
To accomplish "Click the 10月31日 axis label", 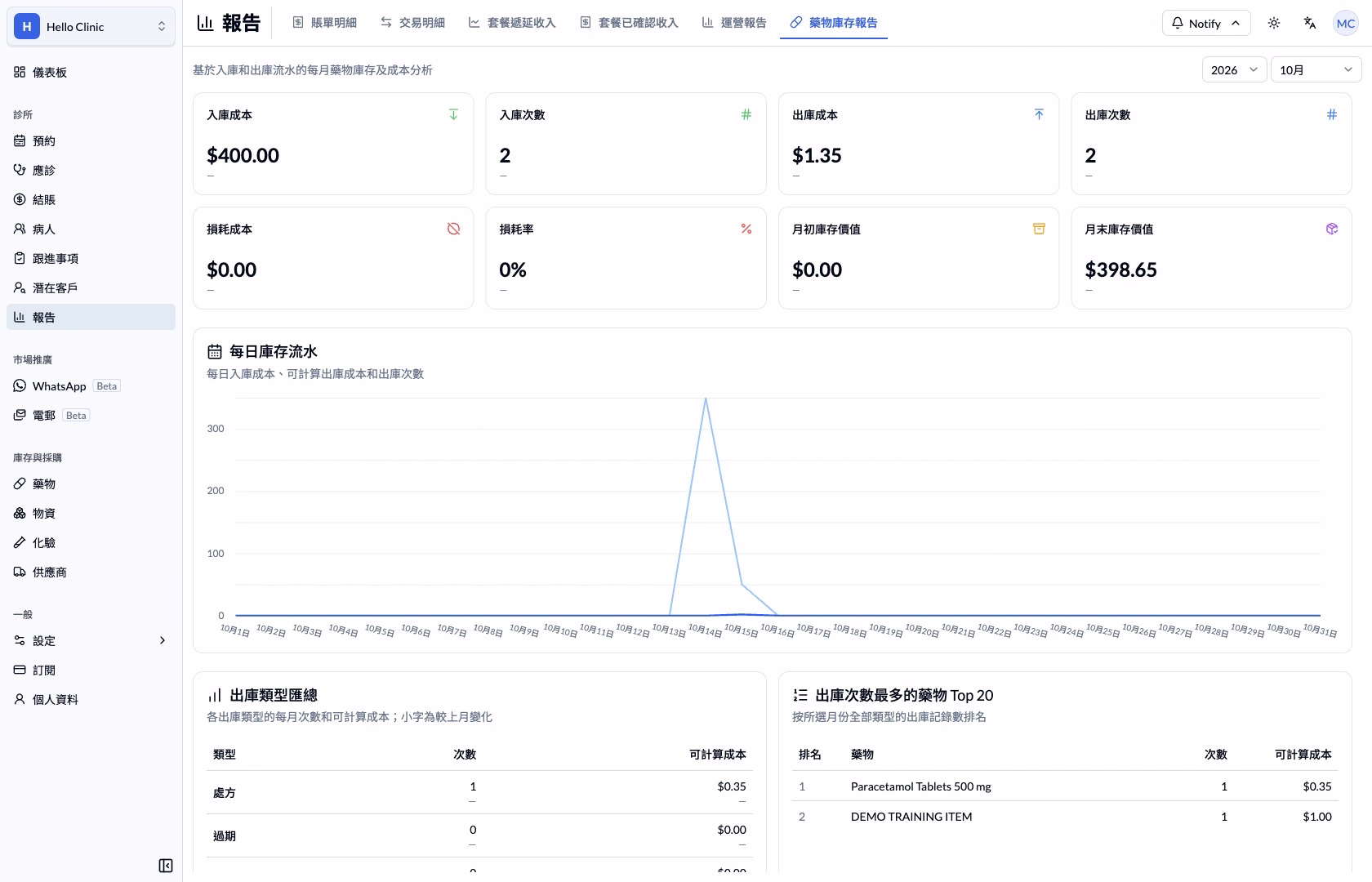I will tap(1320, 630).
